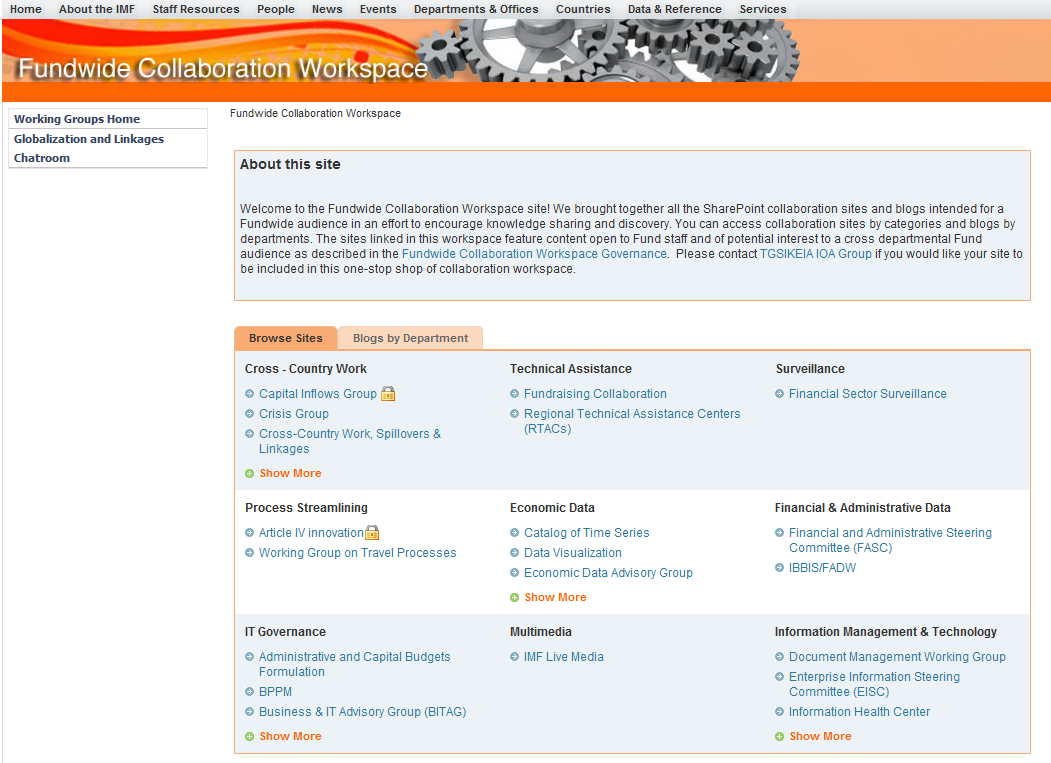The height and width of the screenshot is (763, 1051).
Task: Open Article IV innovation site
Action: (x=311, y=532)
